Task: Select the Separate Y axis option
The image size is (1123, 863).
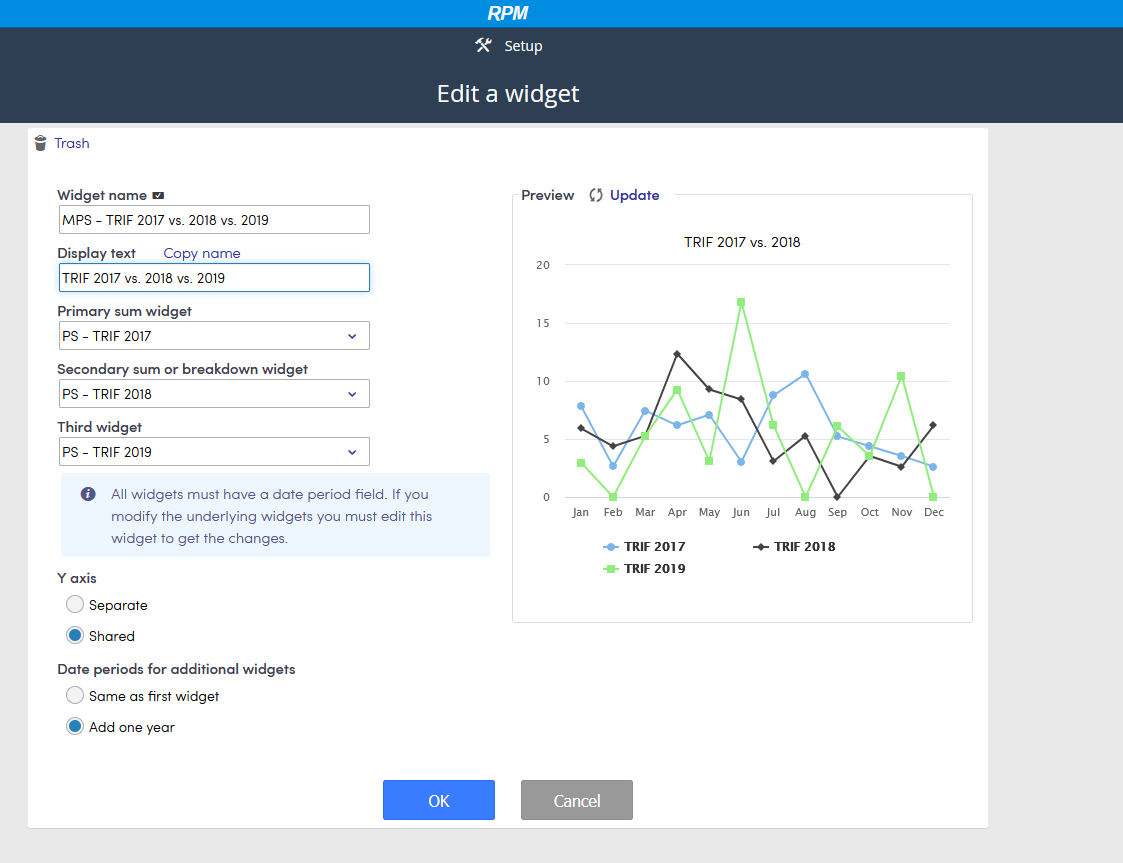Action: click(74, 604)
